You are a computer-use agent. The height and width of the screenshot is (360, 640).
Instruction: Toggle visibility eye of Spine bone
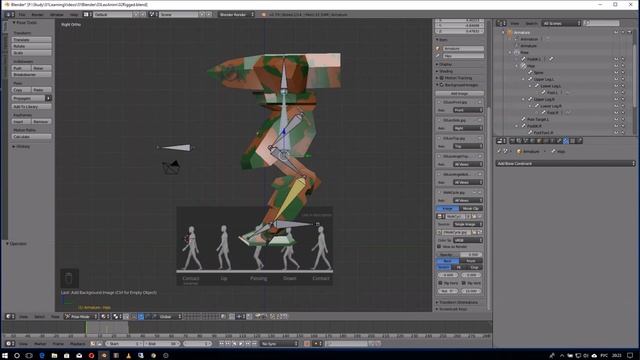[616, 72]
